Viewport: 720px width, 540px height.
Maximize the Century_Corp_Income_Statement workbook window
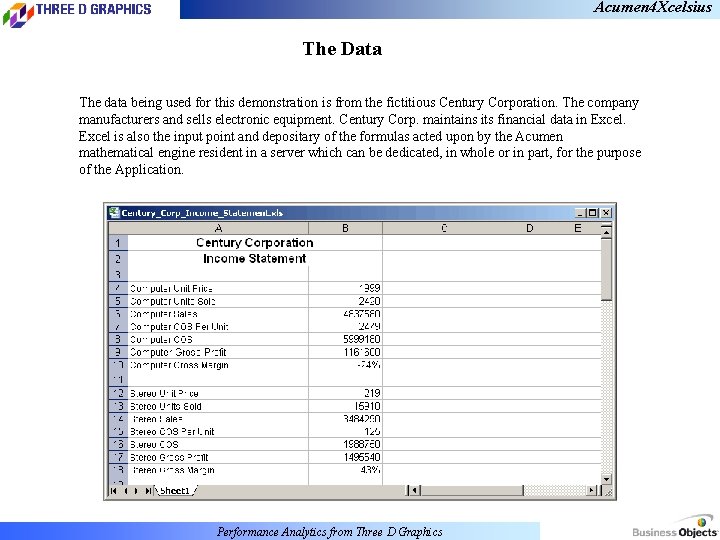tap(592, 213)
